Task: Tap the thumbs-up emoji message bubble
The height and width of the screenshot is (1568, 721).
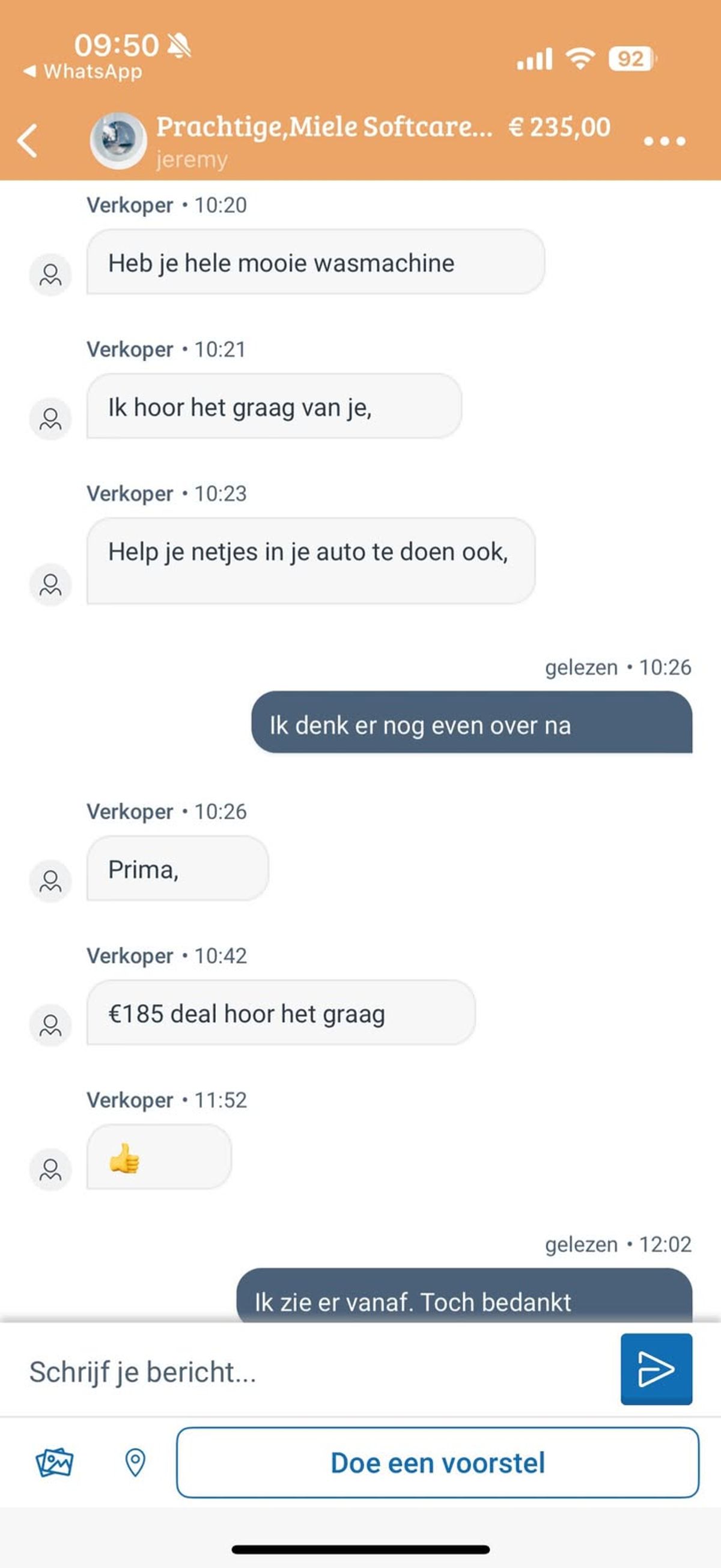Action: tap(159, 1157)
